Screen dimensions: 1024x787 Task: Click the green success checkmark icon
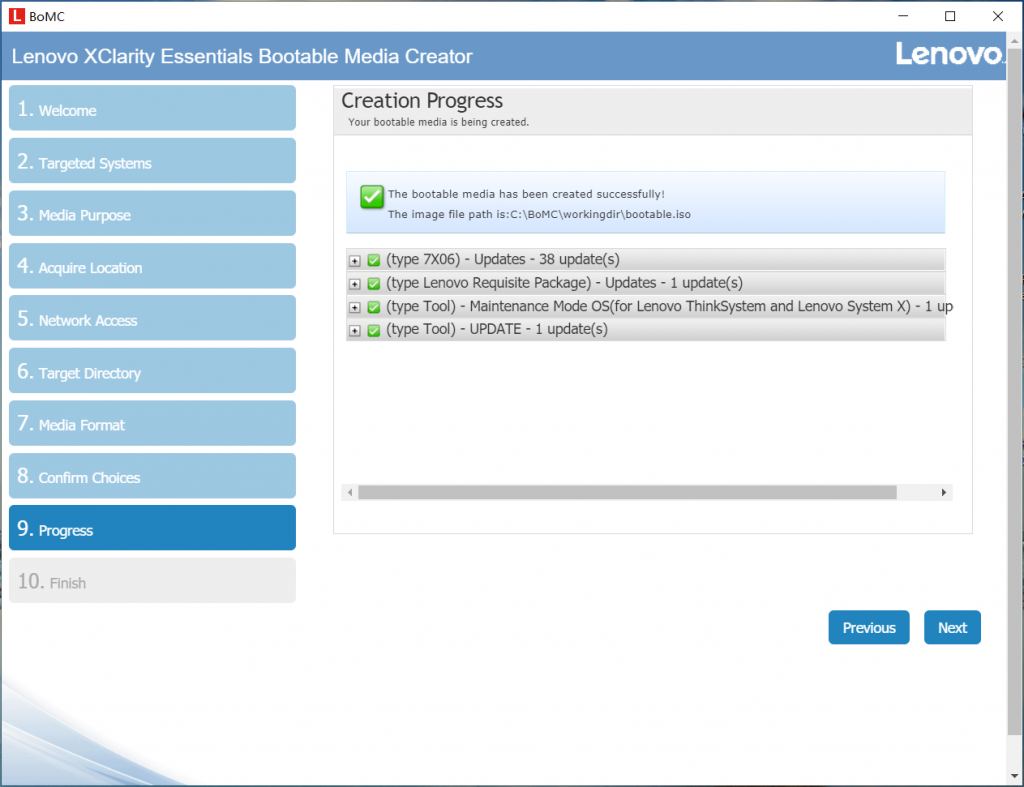(372, 196)
